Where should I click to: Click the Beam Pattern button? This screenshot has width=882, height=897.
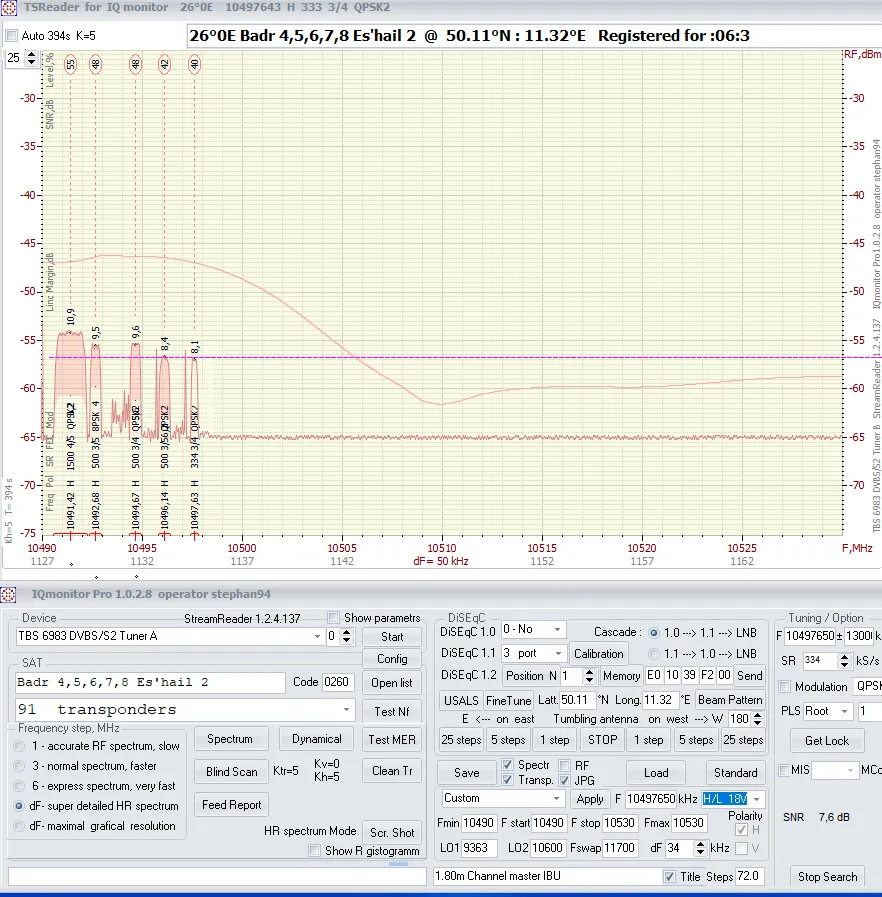point(730,700)
